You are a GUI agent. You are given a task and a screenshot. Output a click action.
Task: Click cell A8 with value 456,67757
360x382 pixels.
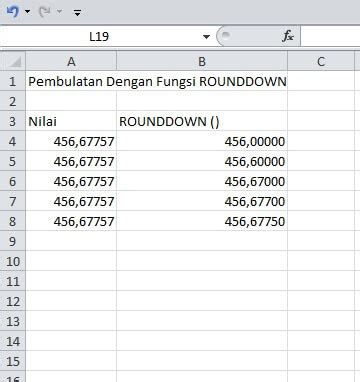click(71, 221)
